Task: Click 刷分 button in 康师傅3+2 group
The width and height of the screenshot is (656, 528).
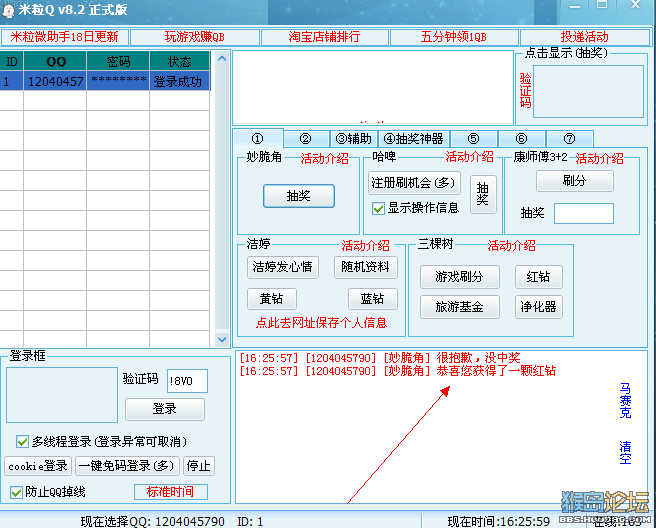Action: point(574,181)
